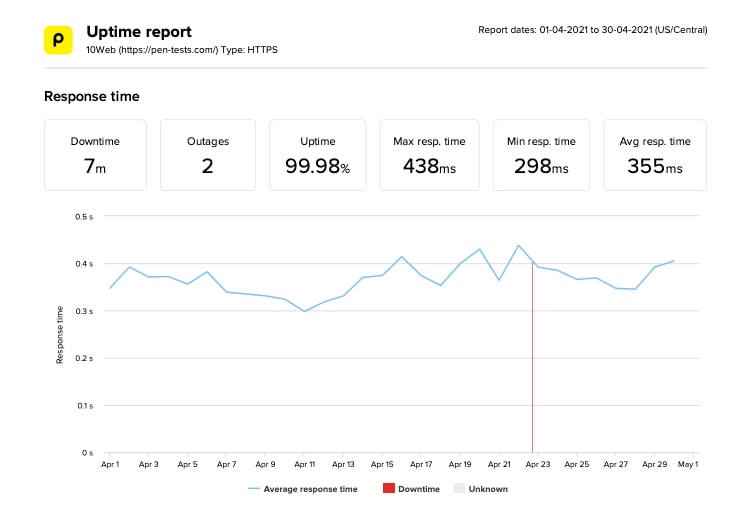Click the May 1 axis label
This screenshot has height=505, width=749.
(x=688, y=464)
